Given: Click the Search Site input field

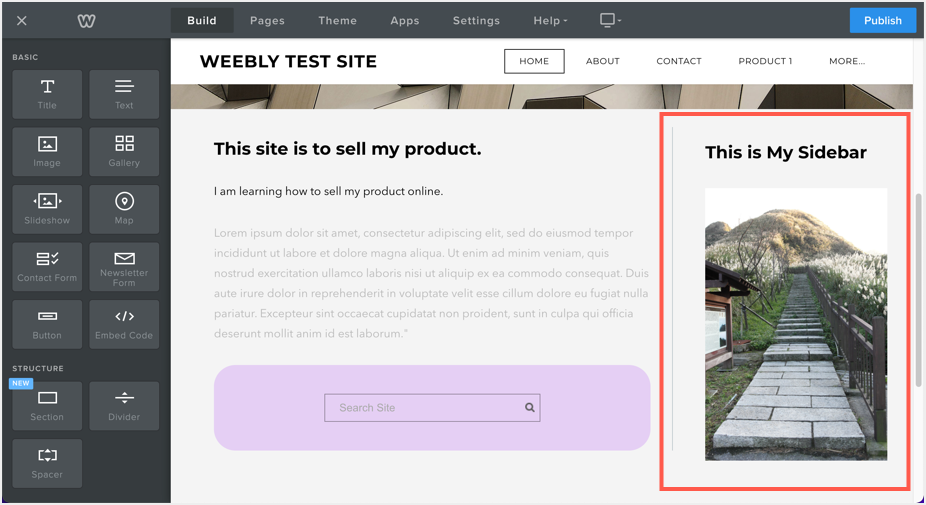Looking at the screenshot, I should [423, 408].
